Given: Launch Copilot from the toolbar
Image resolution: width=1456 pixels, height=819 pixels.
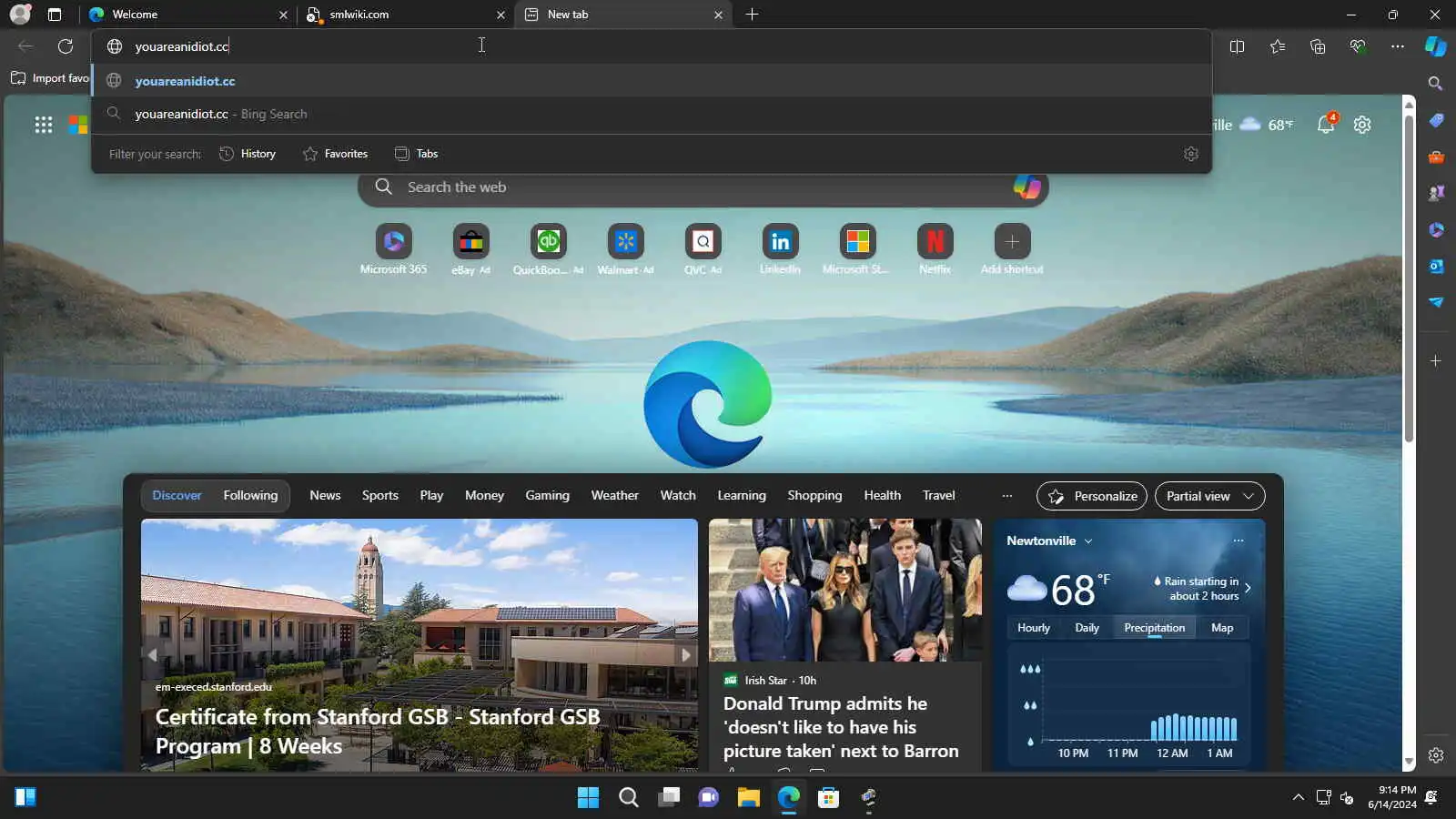Looking at the screenshot, I should pyautogui.click(x=1436, y=46).
